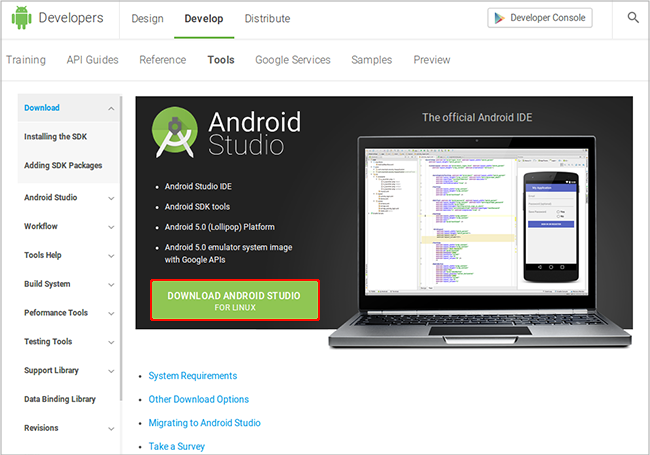Image resolution: width=650 pixels, height=455 pixels.
Task: Open the Develop tab
Action: pyautogui.click(x=204, y=19)
